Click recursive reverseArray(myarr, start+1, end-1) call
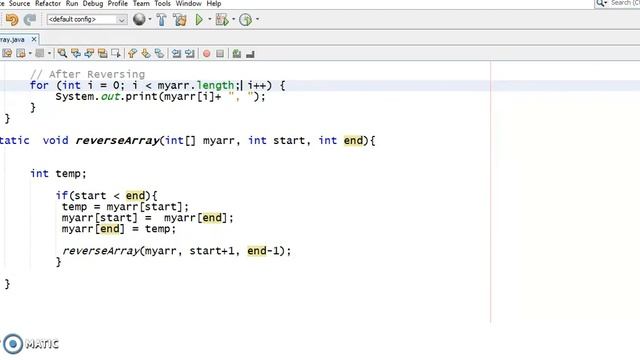 [176, 251]
